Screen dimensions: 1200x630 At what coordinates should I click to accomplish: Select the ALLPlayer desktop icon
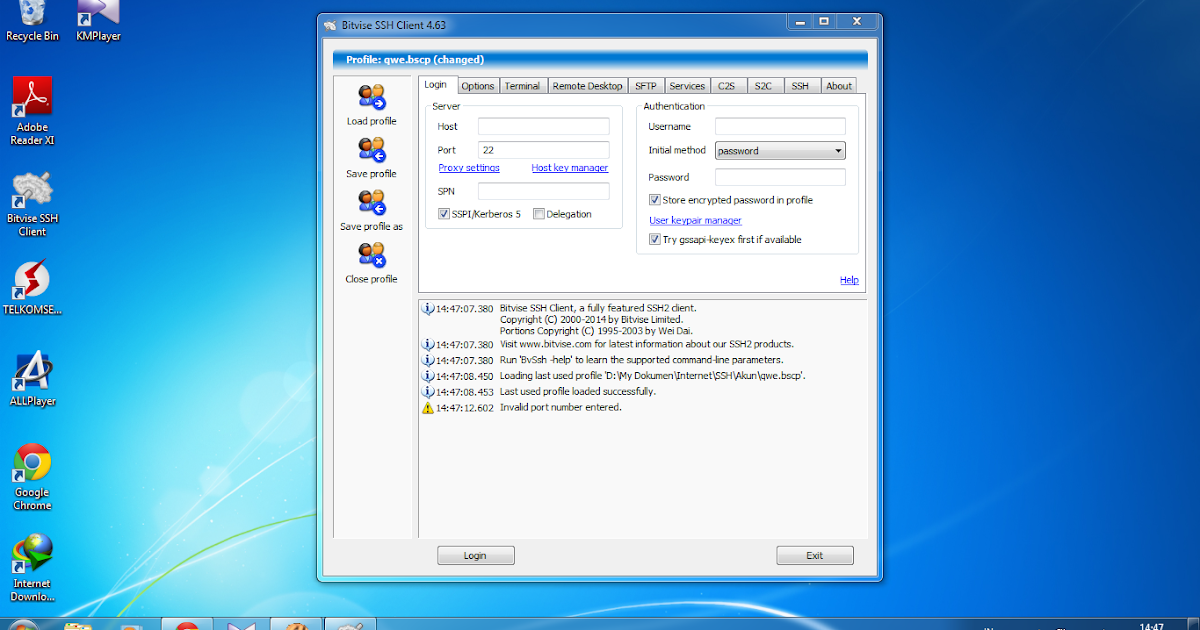(32, 379)
